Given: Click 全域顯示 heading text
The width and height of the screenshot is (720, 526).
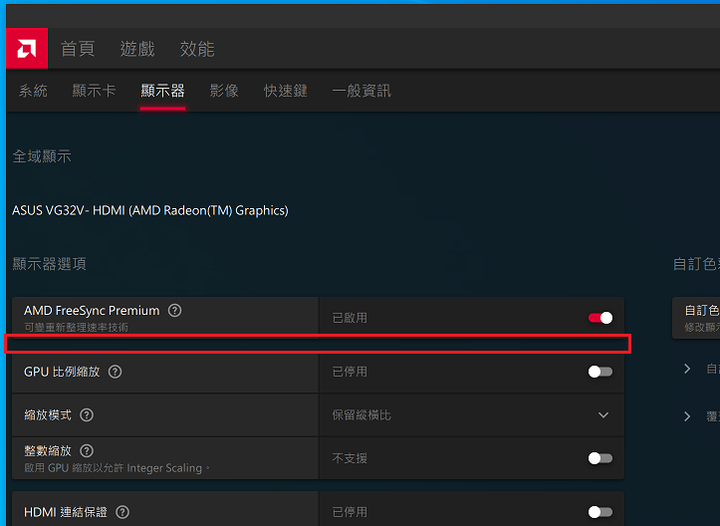Looking at the screenshot, I should click(42, 157).
